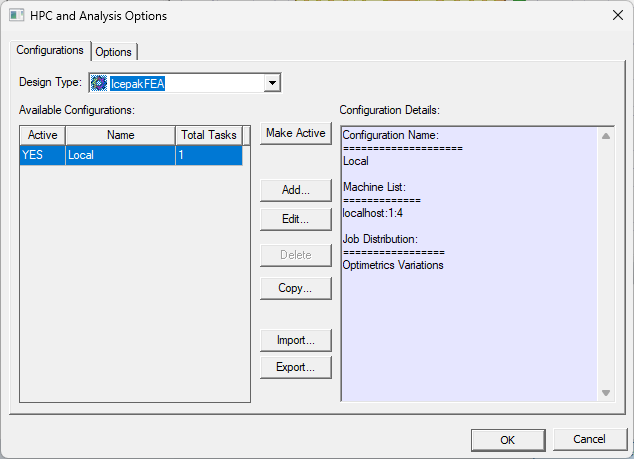This screenshot has height=459, width=634.
Task: Open the Design Type dropdown arrow
Action: (273, 83)
